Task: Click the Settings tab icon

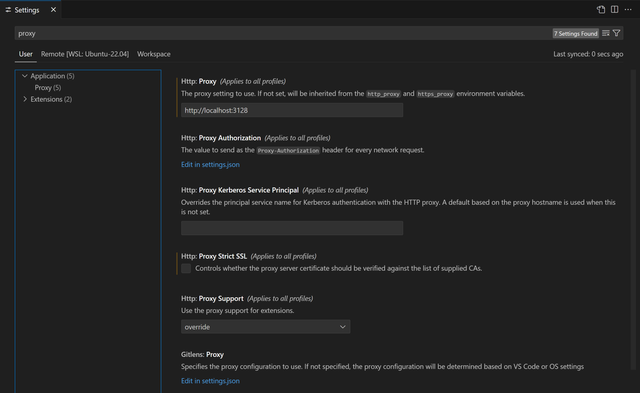Action: coord(8,10)
